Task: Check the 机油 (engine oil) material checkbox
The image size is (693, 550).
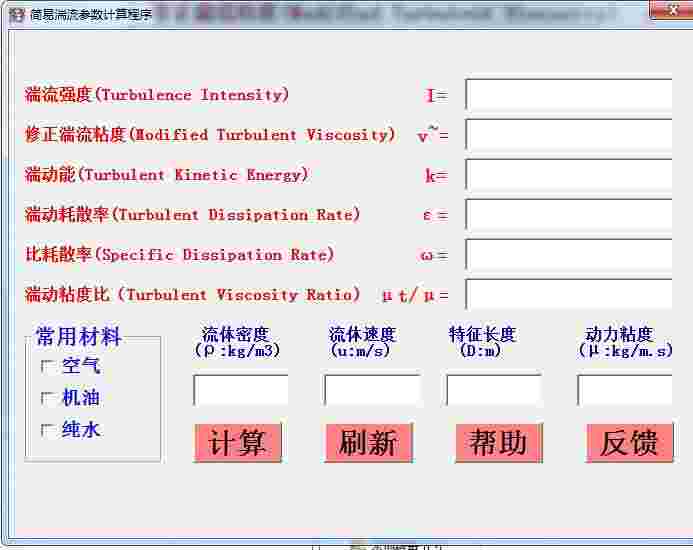Action: pyautogui.click(x=48, y=398)
